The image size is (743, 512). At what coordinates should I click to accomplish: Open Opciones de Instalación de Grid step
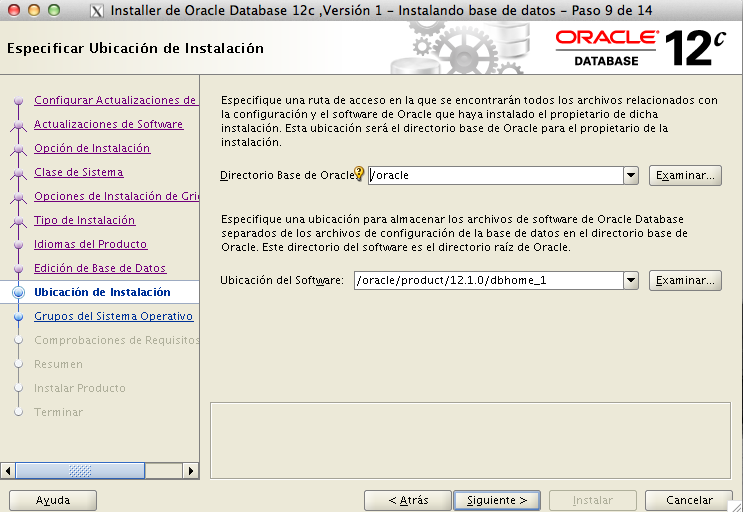point(116,196)
